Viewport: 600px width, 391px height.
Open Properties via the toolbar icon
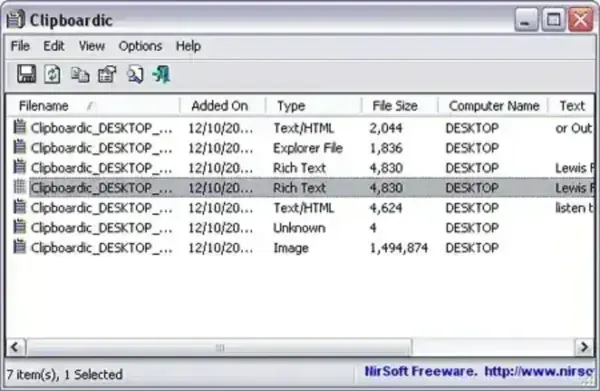107,75
